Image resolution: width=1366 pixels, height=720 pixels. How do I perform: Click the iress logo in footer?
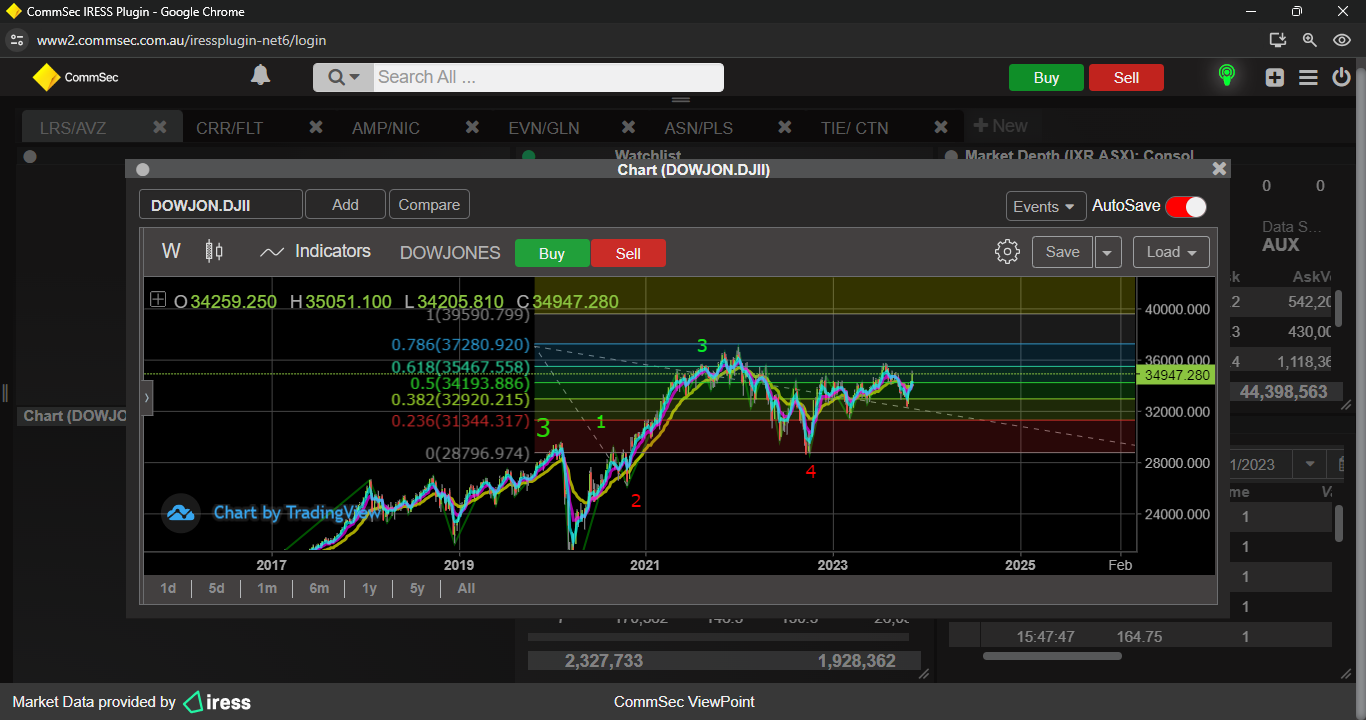tap(217, 702)
